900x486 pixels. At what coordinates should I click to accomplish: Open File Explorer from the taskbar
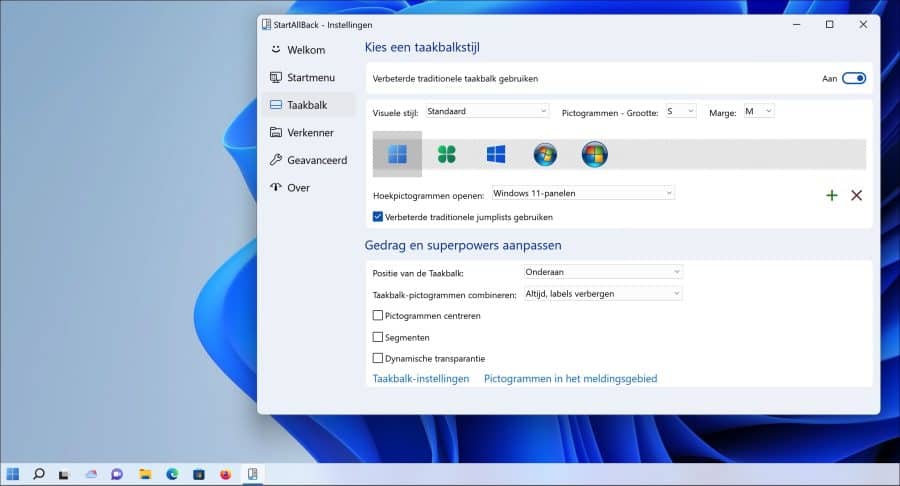point(145,474)
